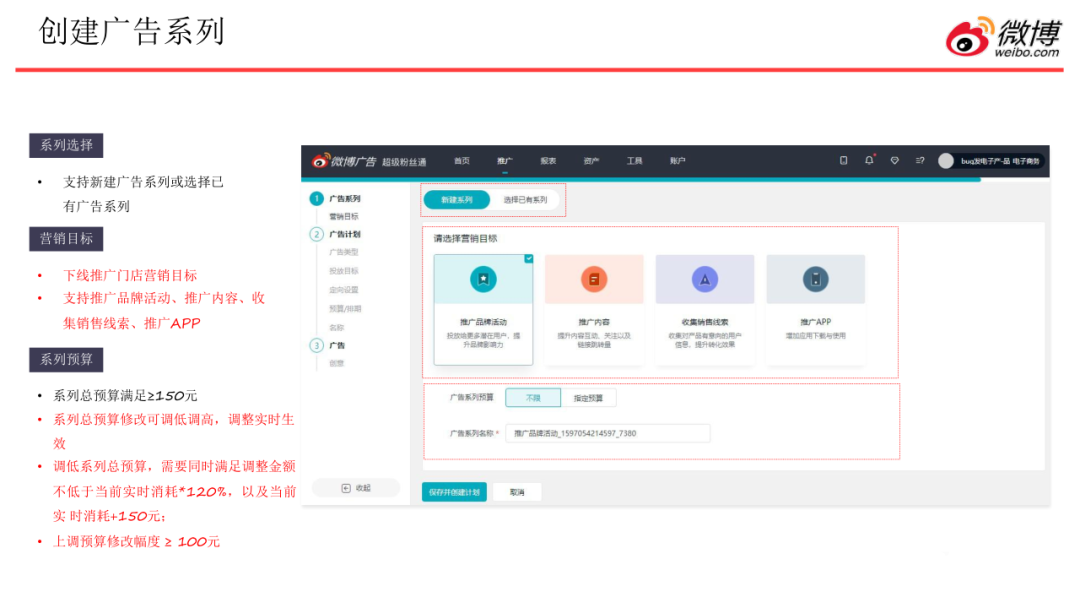Click the mobile device icon in header
The width and height of the screenshot is (1080, 608).
843,160
